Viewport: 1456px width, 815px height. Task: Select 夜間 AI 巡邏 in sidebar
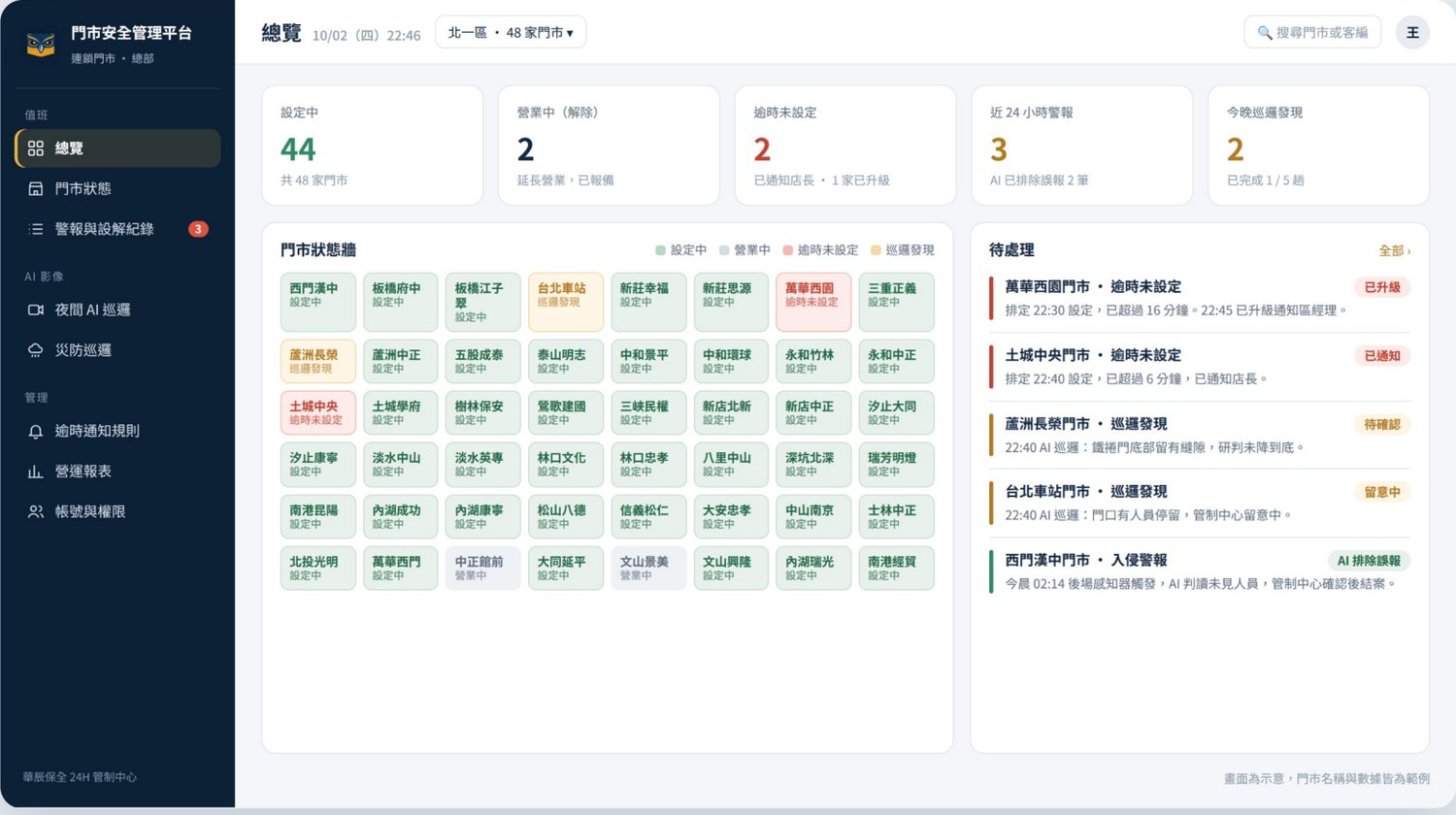(117, 310)
